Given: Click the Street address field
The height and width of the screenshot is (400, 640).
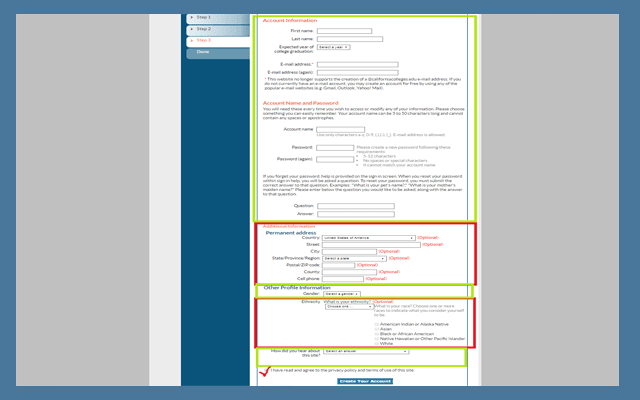Looking at the screenshot, I should (371, 245).
